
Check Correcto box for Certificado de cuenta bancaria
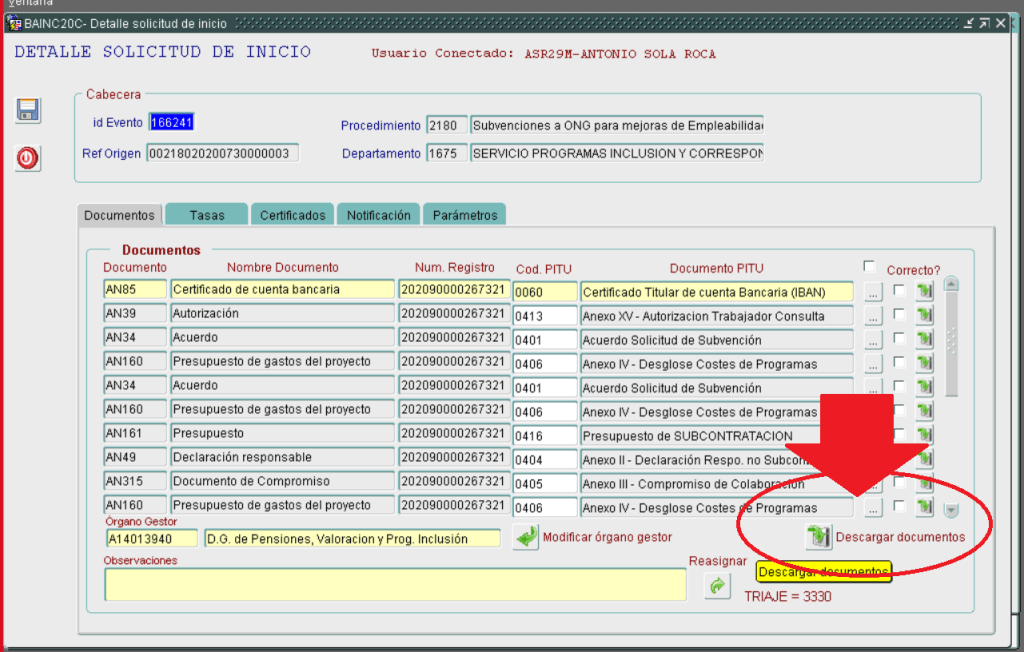pyautogui.click(x=900, y=290)
